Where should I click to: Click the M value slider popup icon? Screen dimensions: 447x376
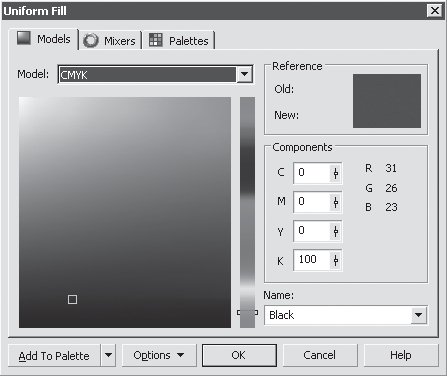[336, 202]
